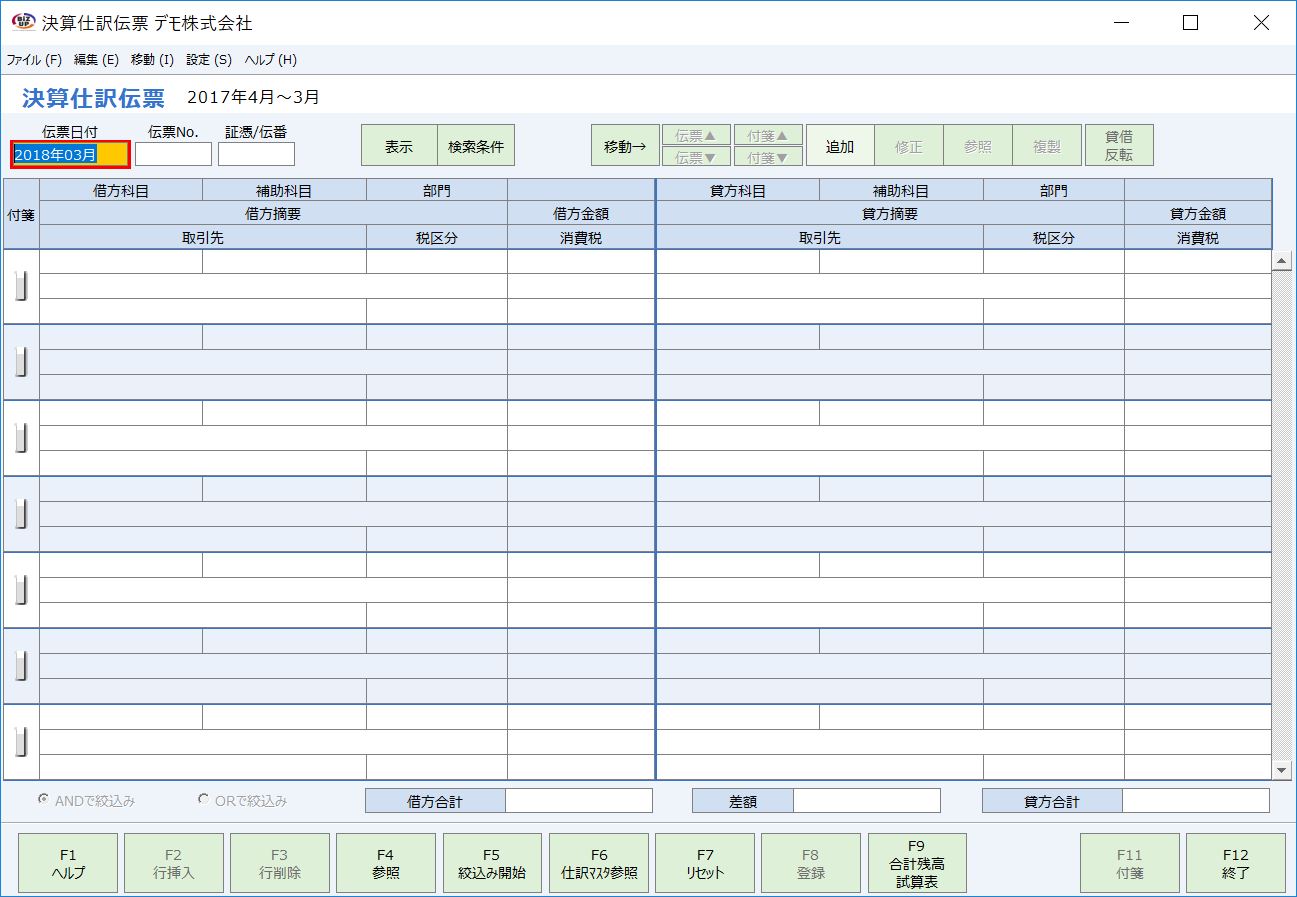Click the 移動→ button
The width and height of the screenshot is (1297, 897).
624,144
